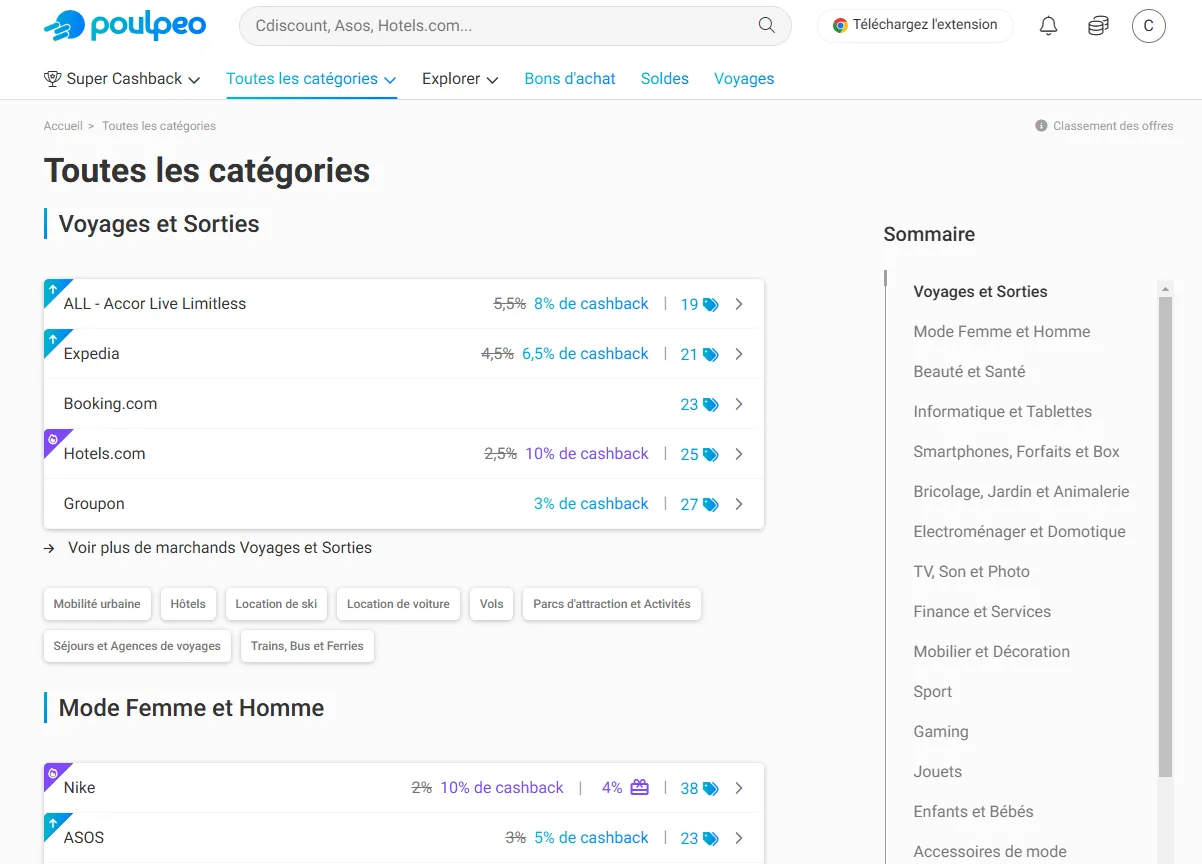The image size is (1202, 864).
Task: Click the Téléchargez l'extension button
Action: tap(915, 25)
